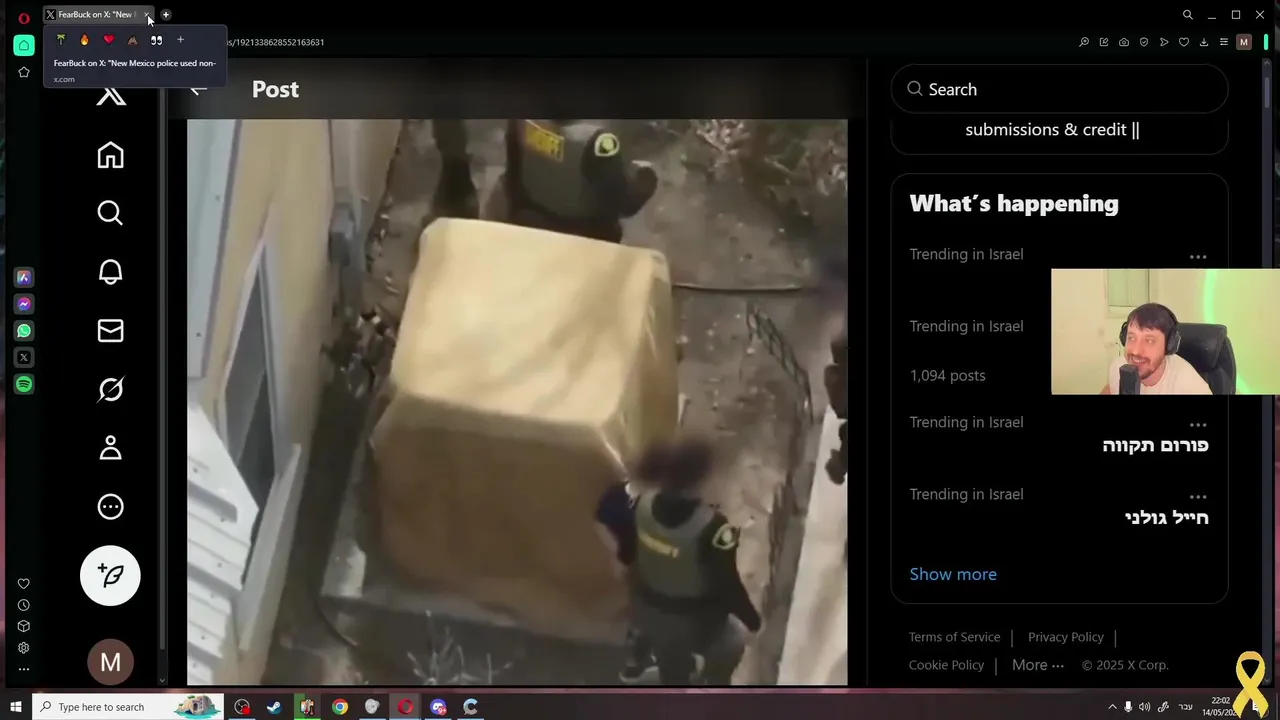Screen dimensions: 1280x720
Task: Click the police video in the post
Action: (x=517, y=402)
